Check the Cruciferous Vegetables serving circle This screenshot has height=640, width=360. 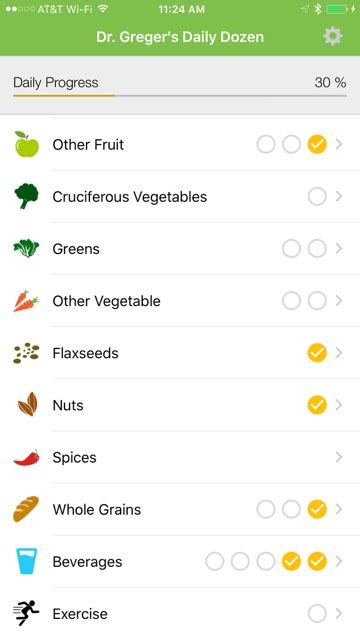pyautogui.click(x=317, y=196)
